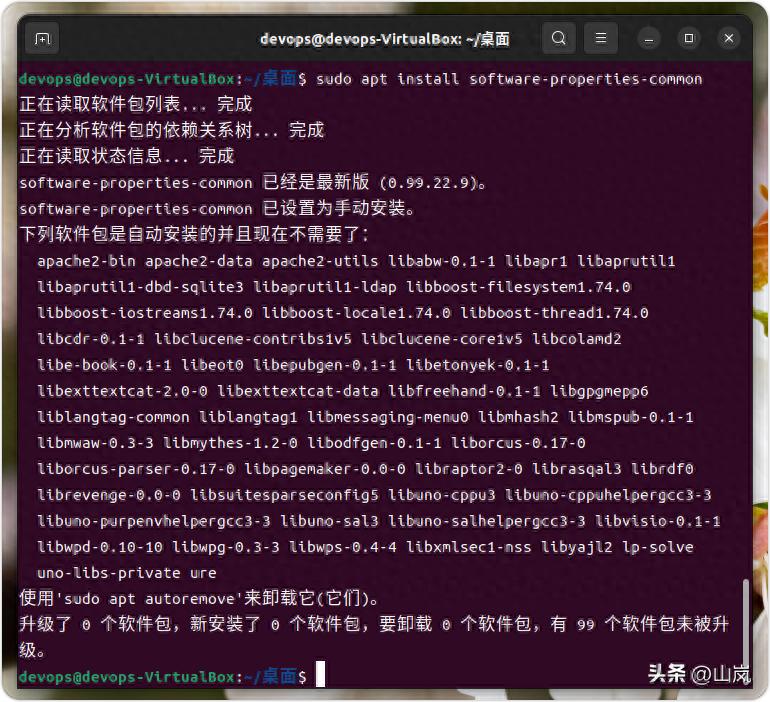Image resolution: width=770 pixels, height=702 pixels.
Task: Click package name 'libclucene-contribs1v5'
Action: [253, 339]
